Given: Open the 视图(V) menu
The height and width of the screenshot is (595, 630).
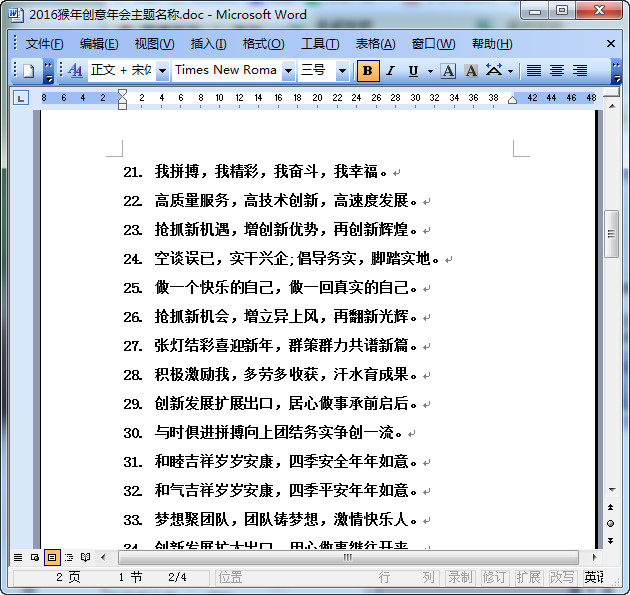Looking at the screenshot, I should (154, 43).
